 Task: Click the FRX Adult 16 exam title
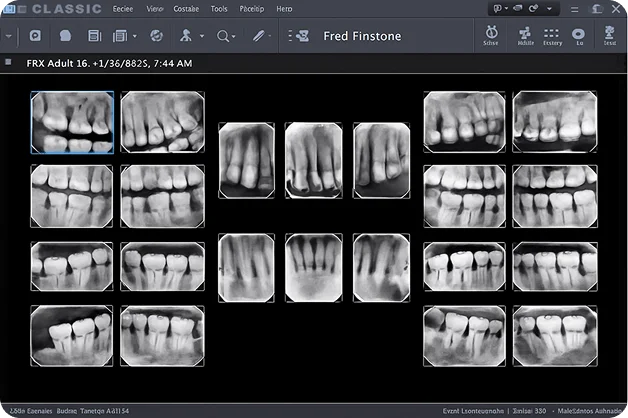(109, 63)
